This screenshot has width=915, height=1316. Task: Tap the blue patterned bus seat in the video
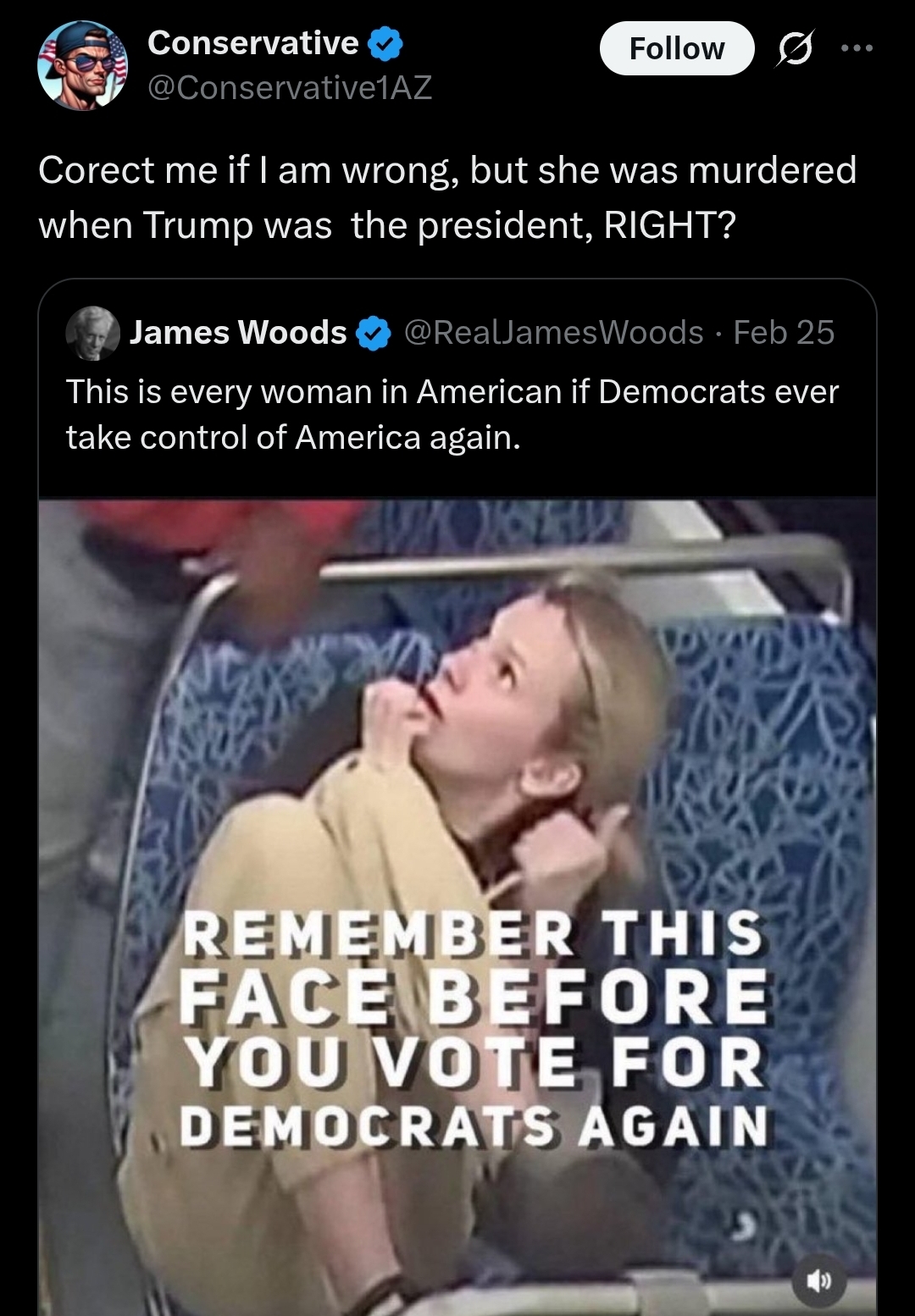click(762, 762)
